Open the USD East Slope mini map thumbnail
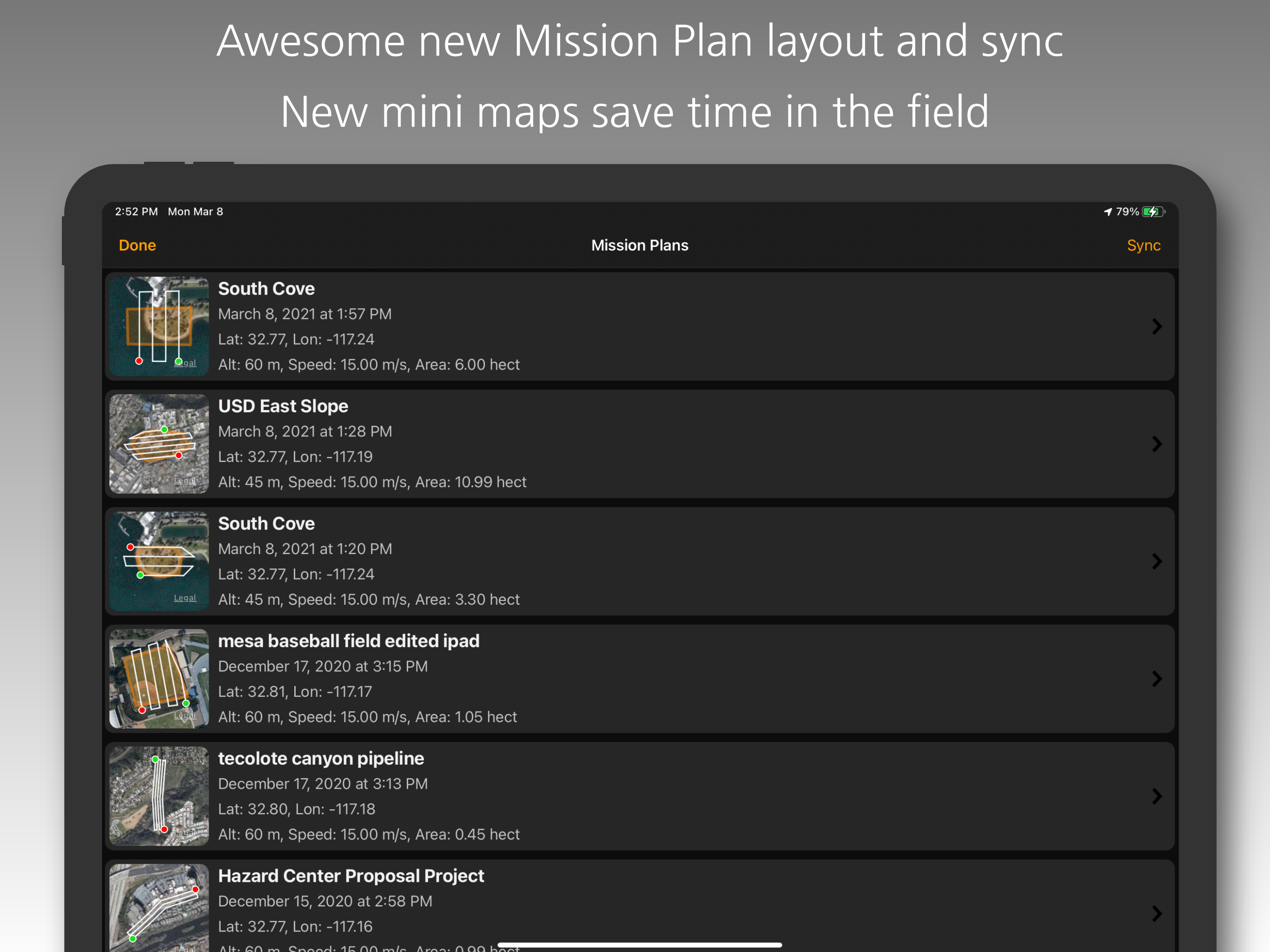 tap(159, 444)
